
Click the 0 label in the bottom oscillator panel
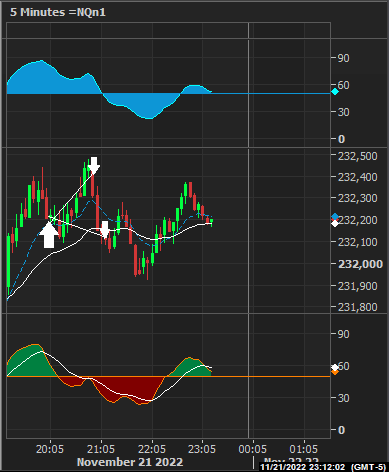click(341, 430)
